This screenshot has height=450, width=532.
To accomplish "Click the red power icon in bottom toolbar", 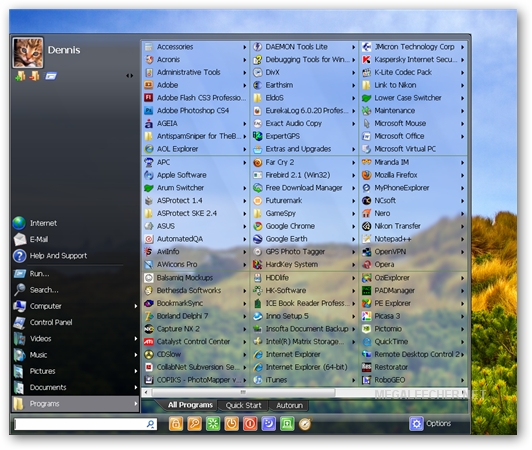I will (250, 424).
